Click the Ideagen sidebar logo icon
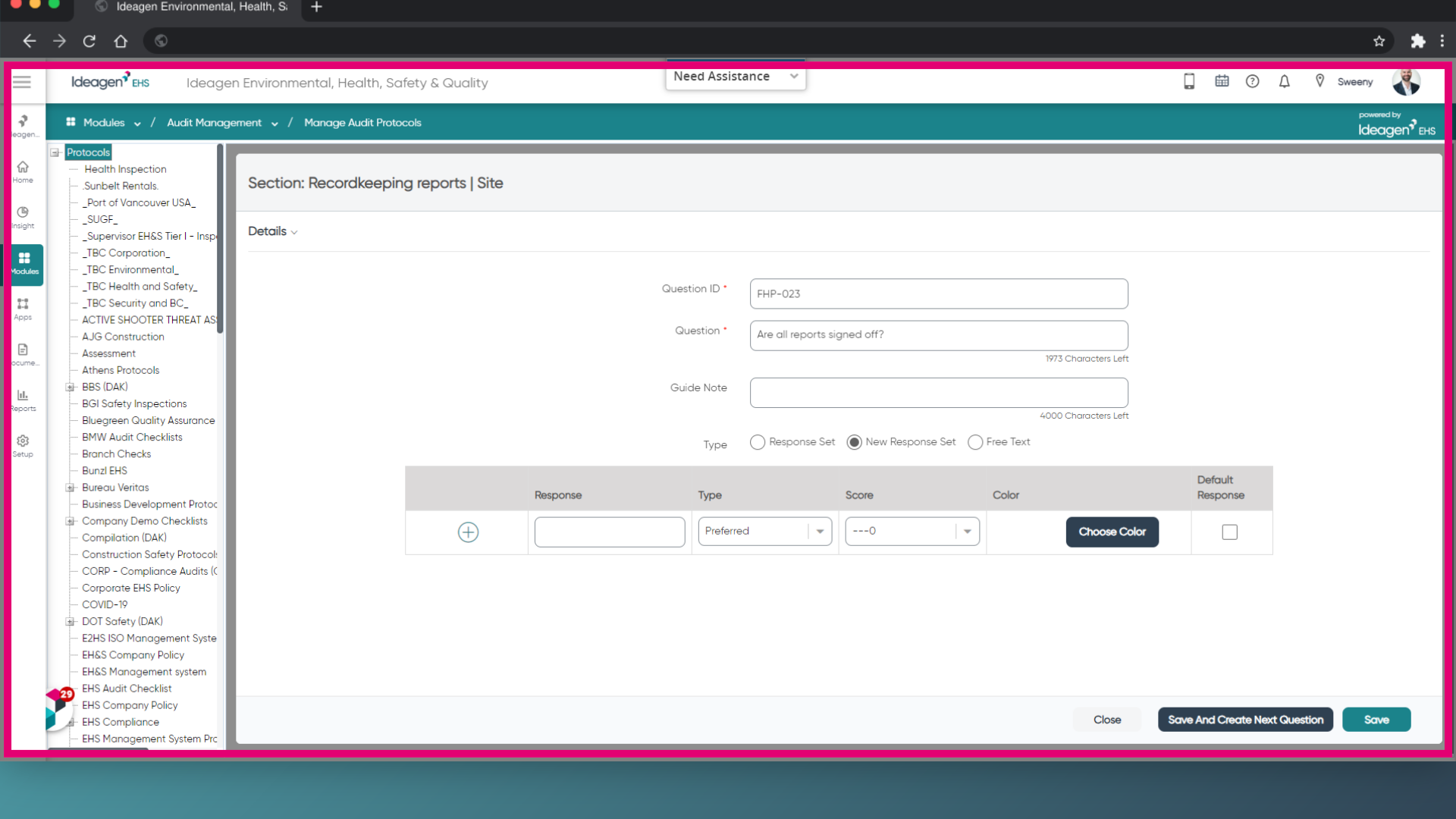This screenshot has width=1456, height=819. [23, 126]
